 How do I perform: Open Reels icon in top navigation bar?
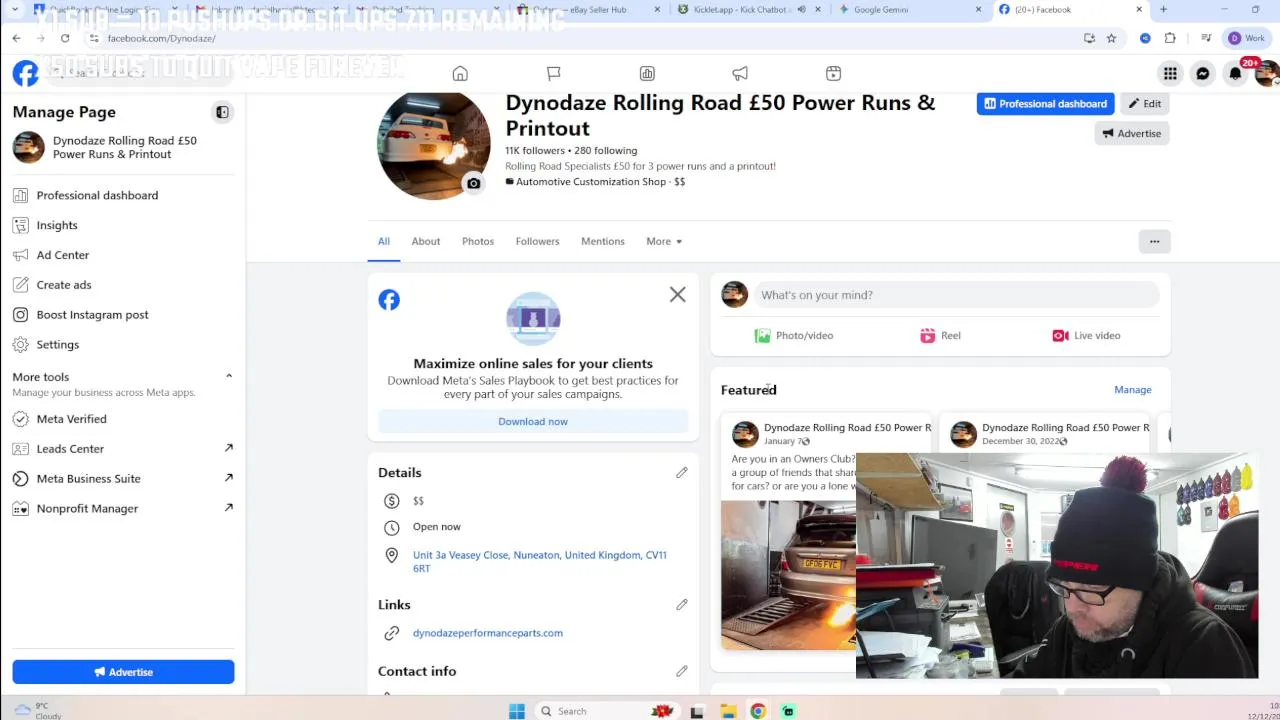point(833,73)
